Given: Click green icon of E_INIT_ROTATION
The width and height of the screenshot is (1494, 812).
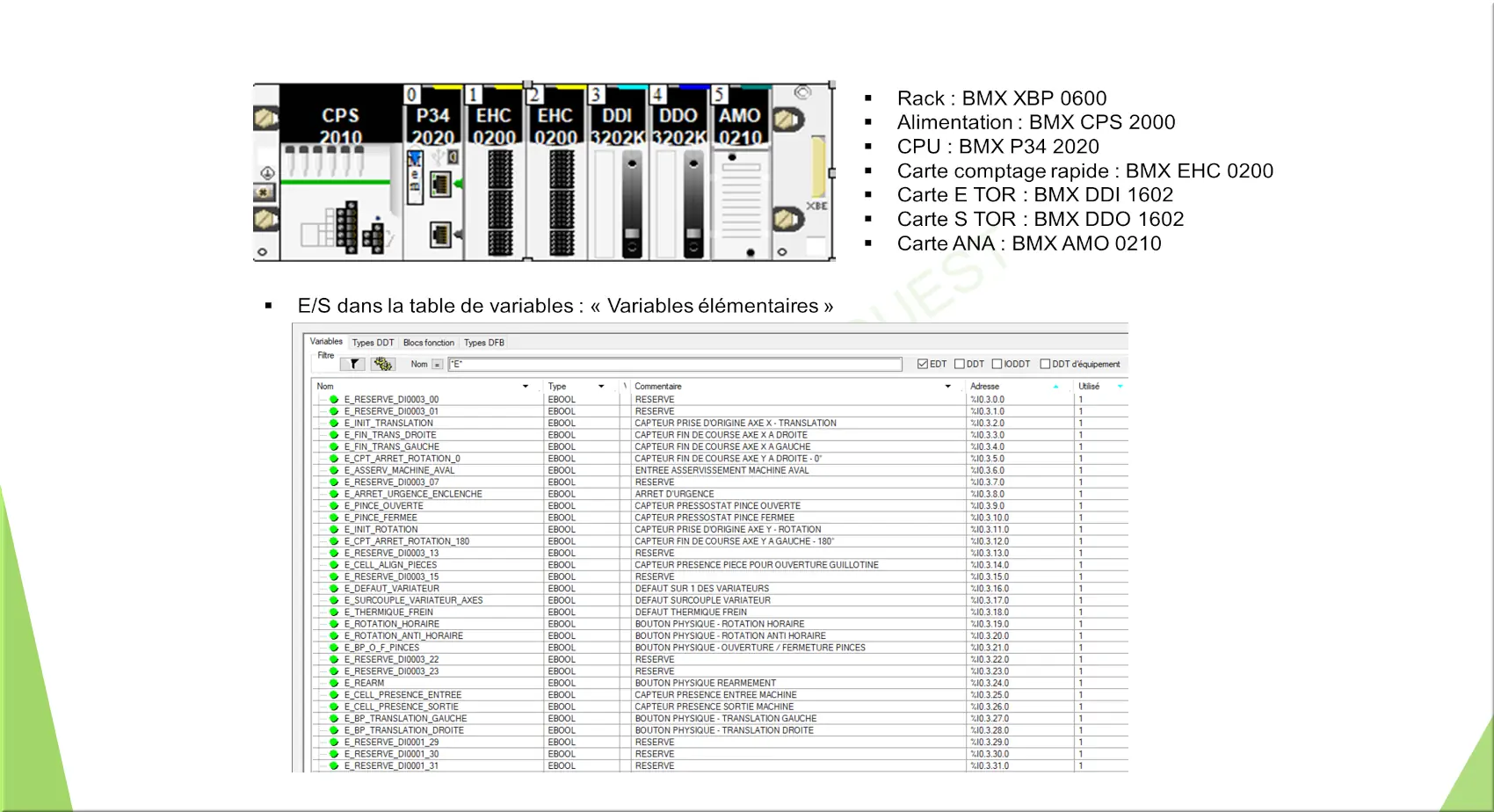Looking at the screenshot, I should click(334, 530).
